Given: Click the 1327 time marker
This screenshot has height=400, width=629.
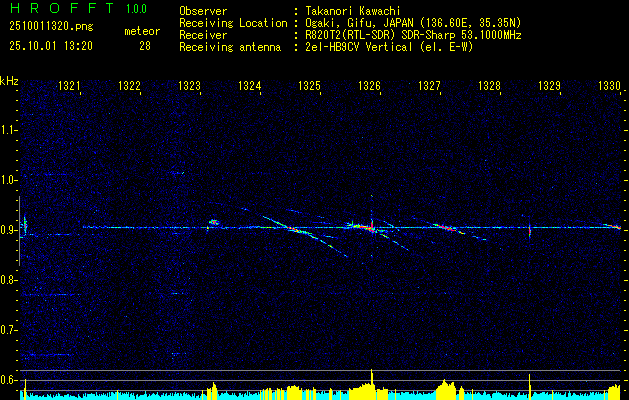Looking at the screenshot, I should click(429, 86).
